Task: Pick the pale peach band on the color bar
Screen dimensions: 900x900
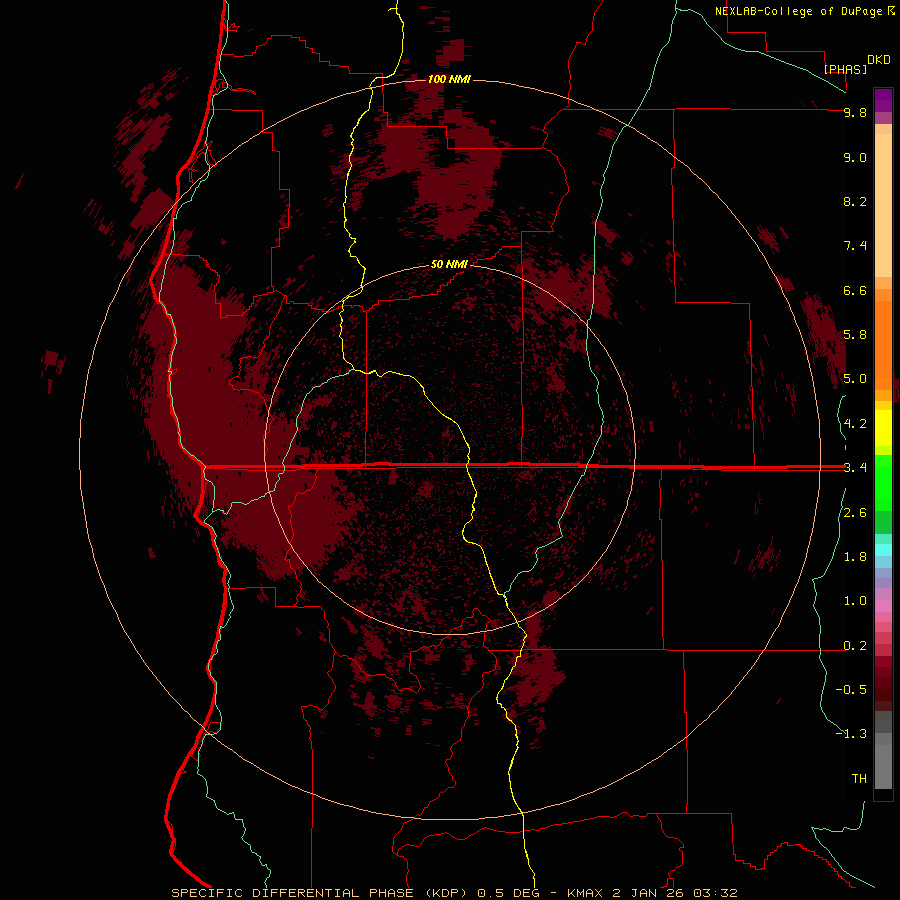Action: 883,205
